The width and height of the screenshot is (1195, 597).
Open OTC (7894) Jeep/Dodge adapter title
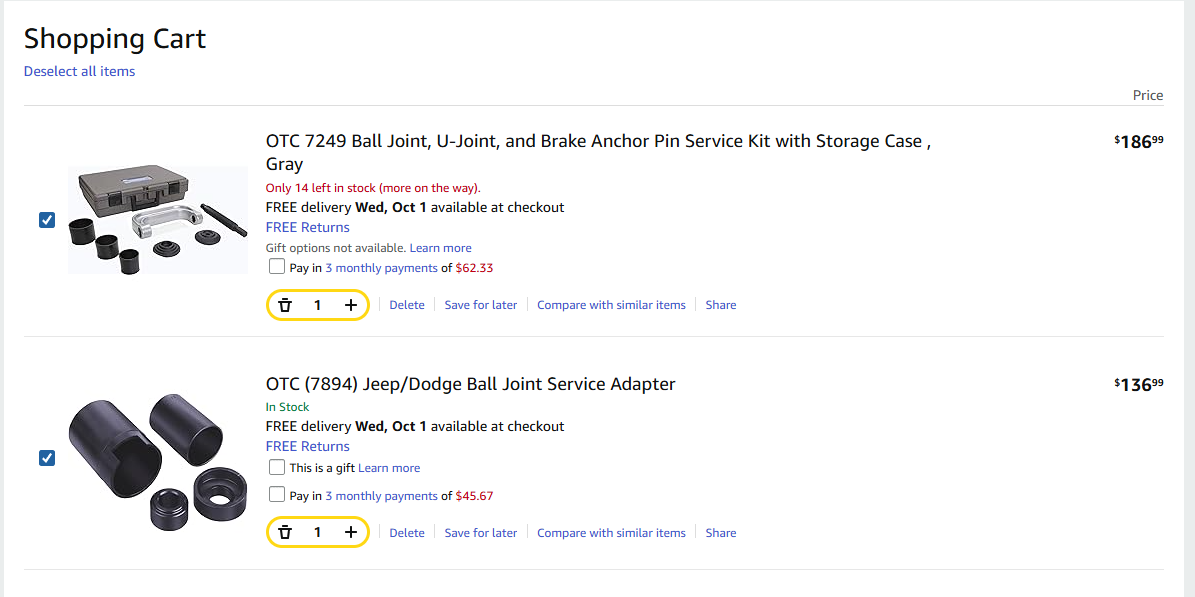pyautogui.click(x=470, y=384)
